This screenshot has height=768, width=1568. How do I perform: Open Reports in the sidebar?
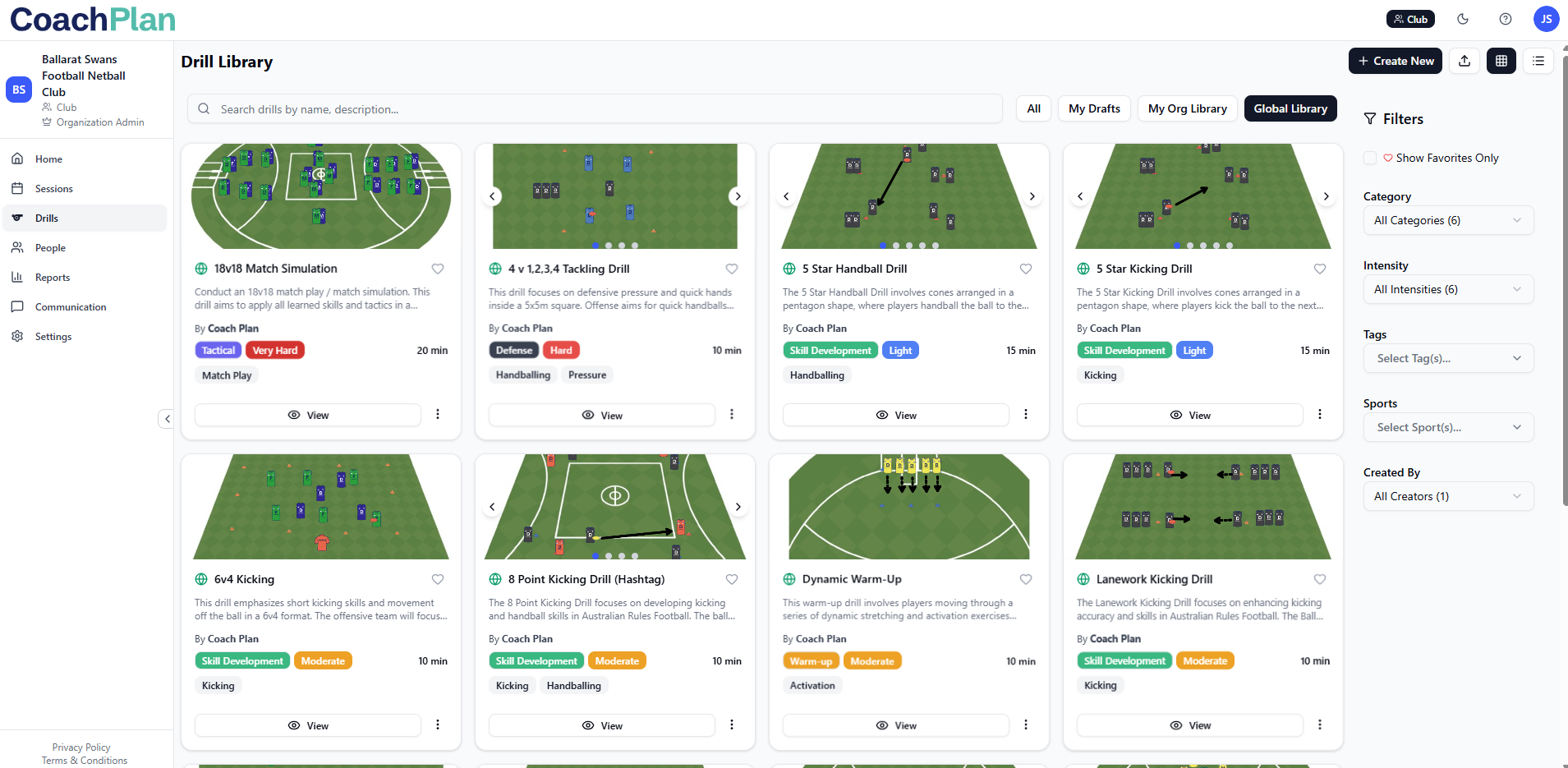click(85, 278)
